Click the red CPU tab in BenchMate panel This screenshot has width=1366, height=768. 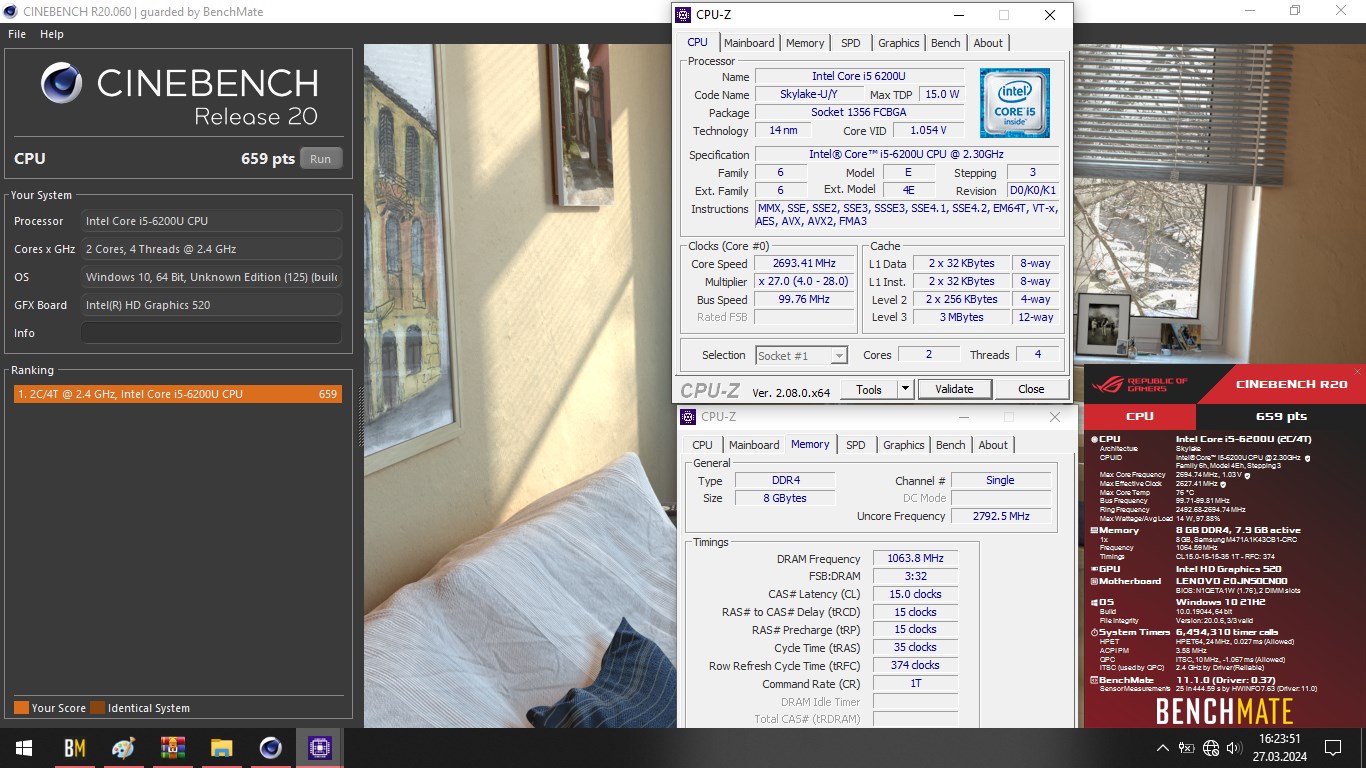click(x=1140, y=416)
